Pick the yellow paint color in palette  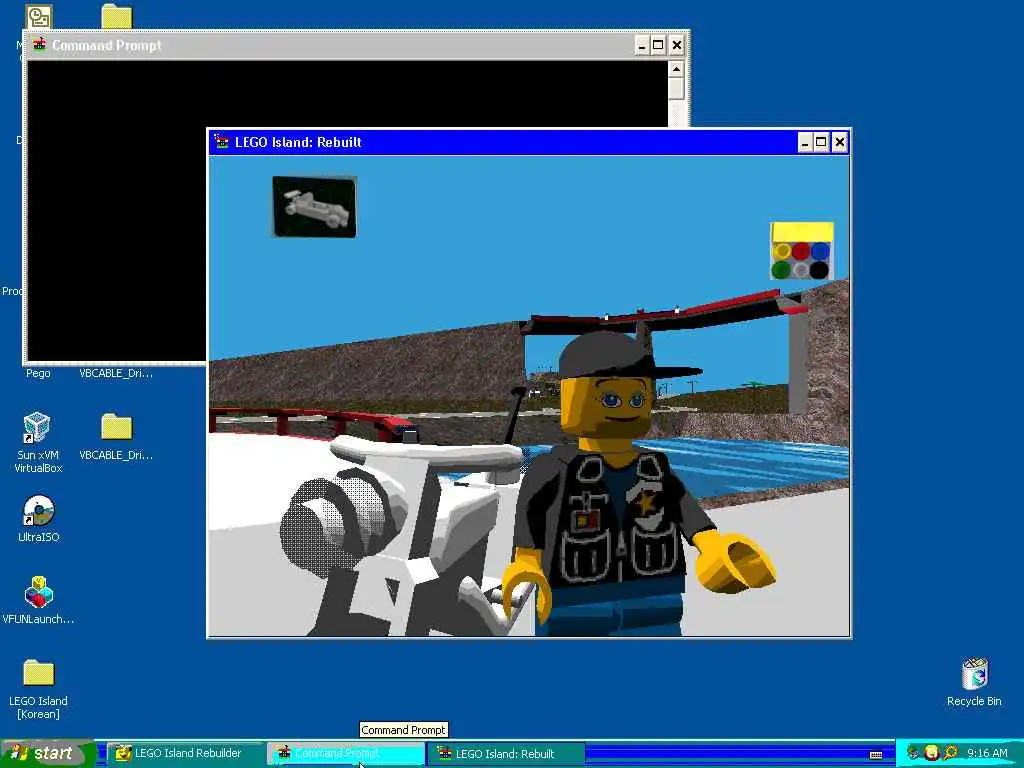[782, 251]
